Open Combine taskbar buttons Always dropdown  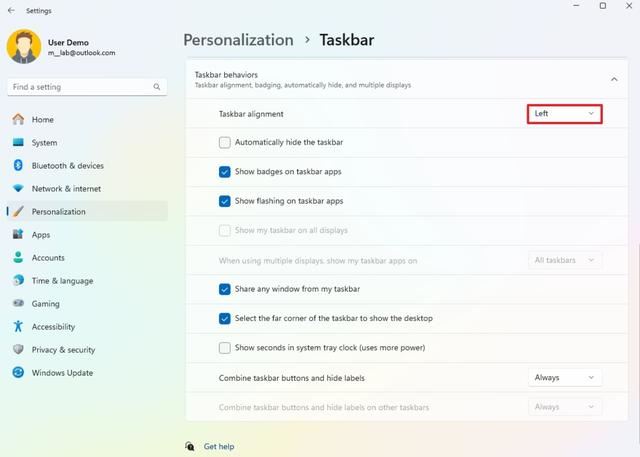(x=565, y=378)
